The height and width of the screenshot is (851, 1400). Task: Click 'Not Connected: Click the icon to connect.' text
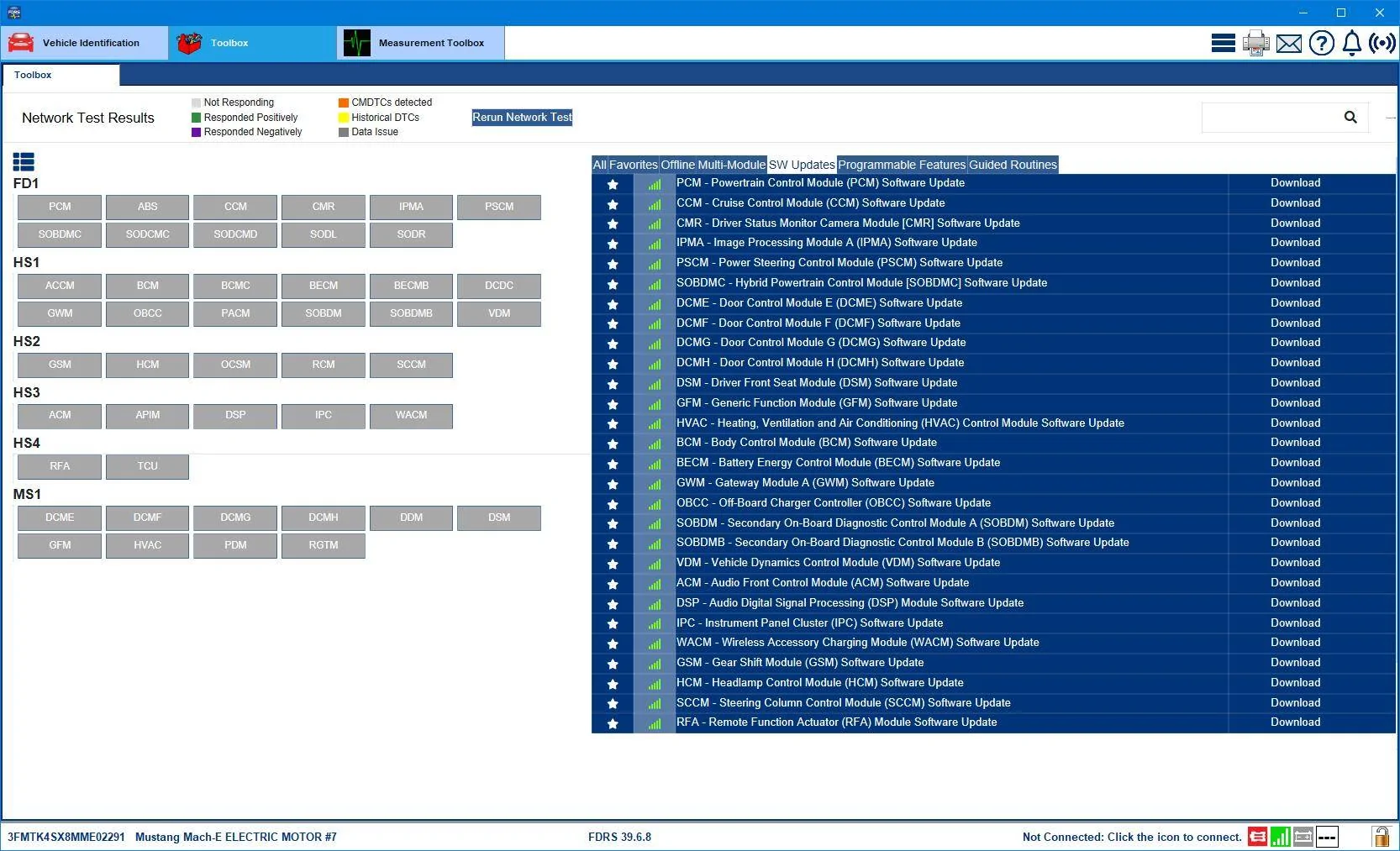click(x=1132, y=838)
